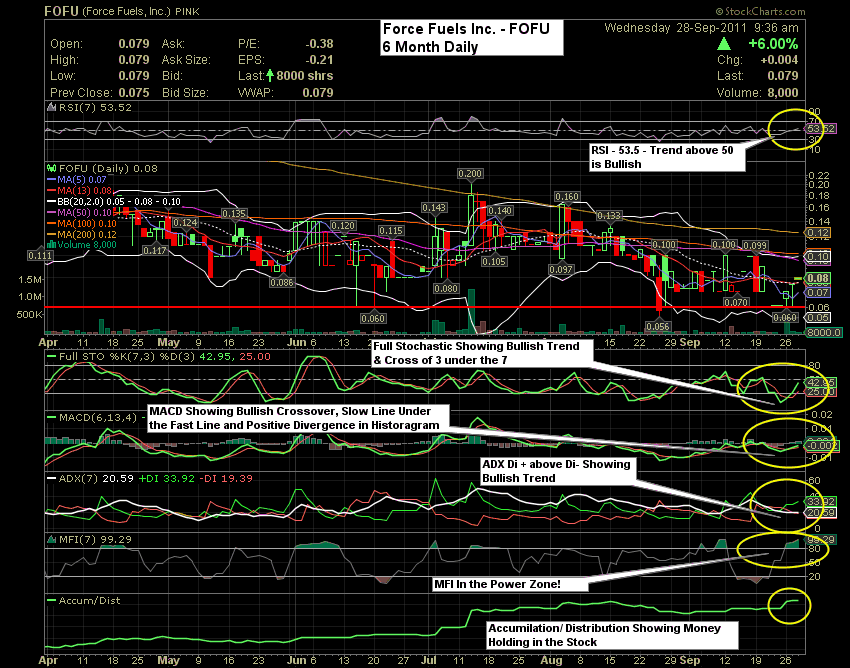Click the Force Fuels Inc. - FOFU title box

472,37
